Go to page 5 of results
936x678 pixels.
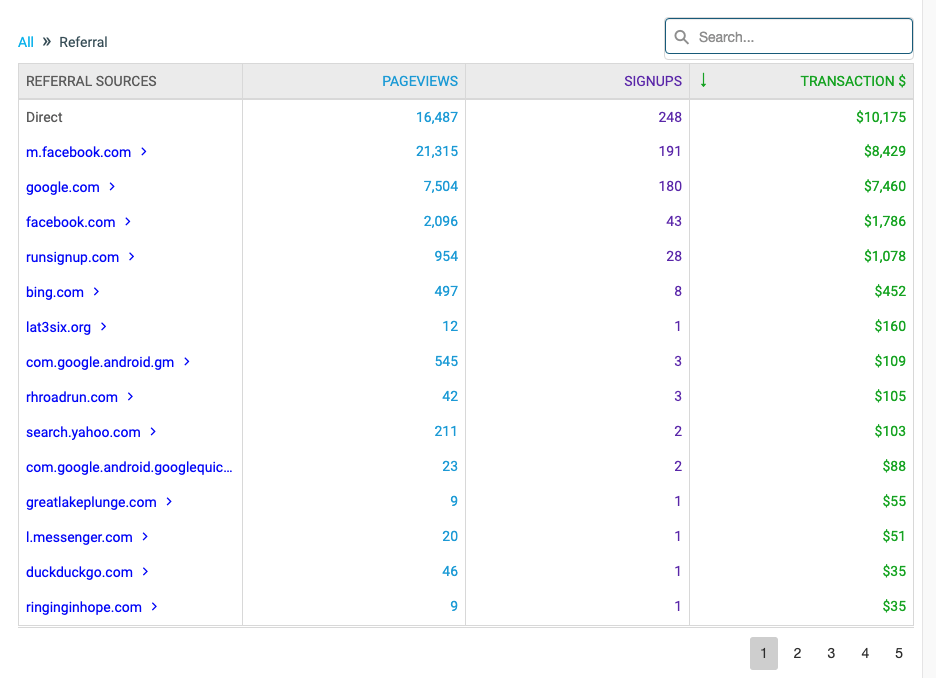coord(898,653)
